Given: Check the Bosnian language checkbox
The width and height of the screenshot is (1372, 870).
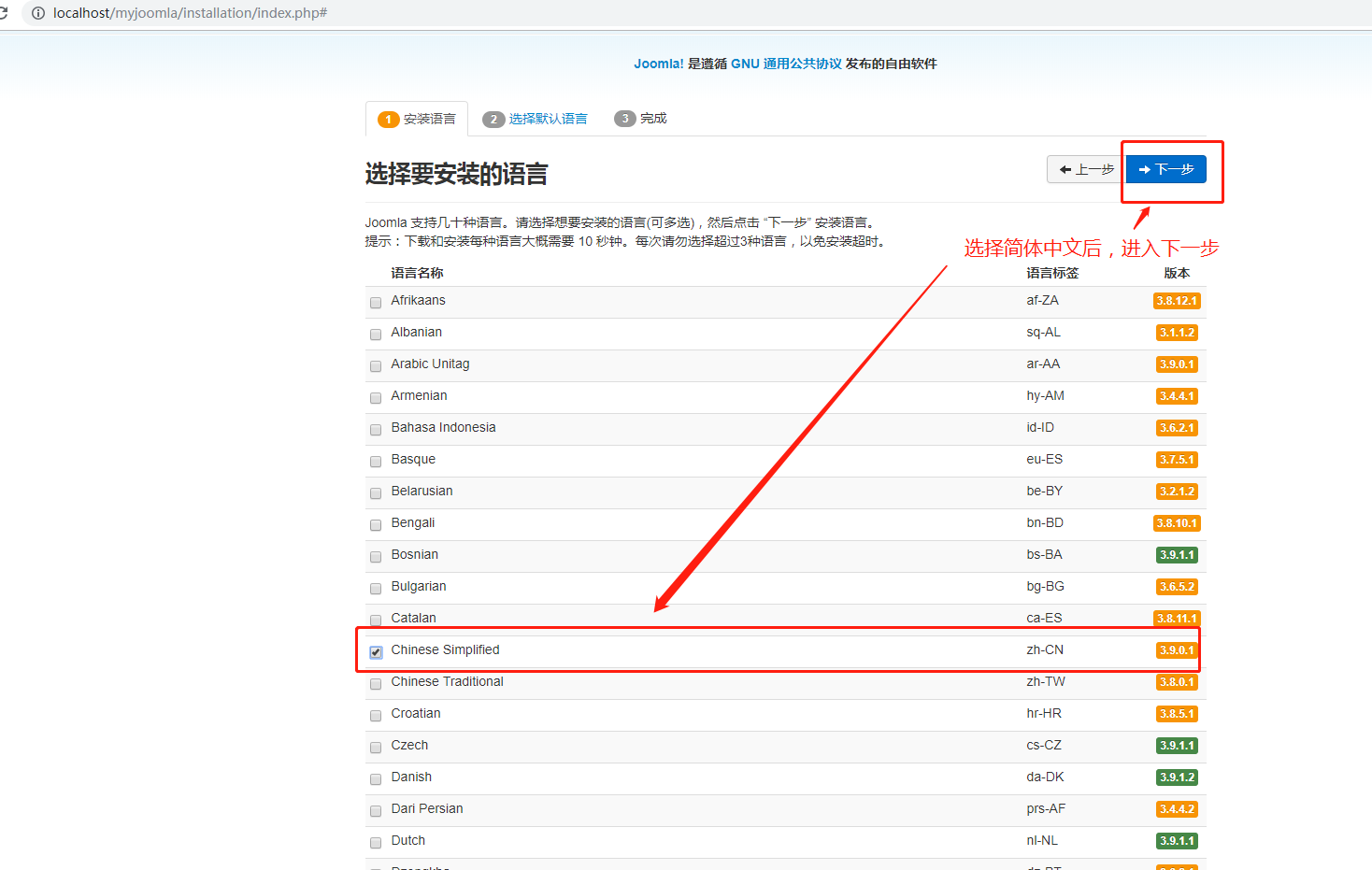Looking at the screenshot, I should coord(376,557).
